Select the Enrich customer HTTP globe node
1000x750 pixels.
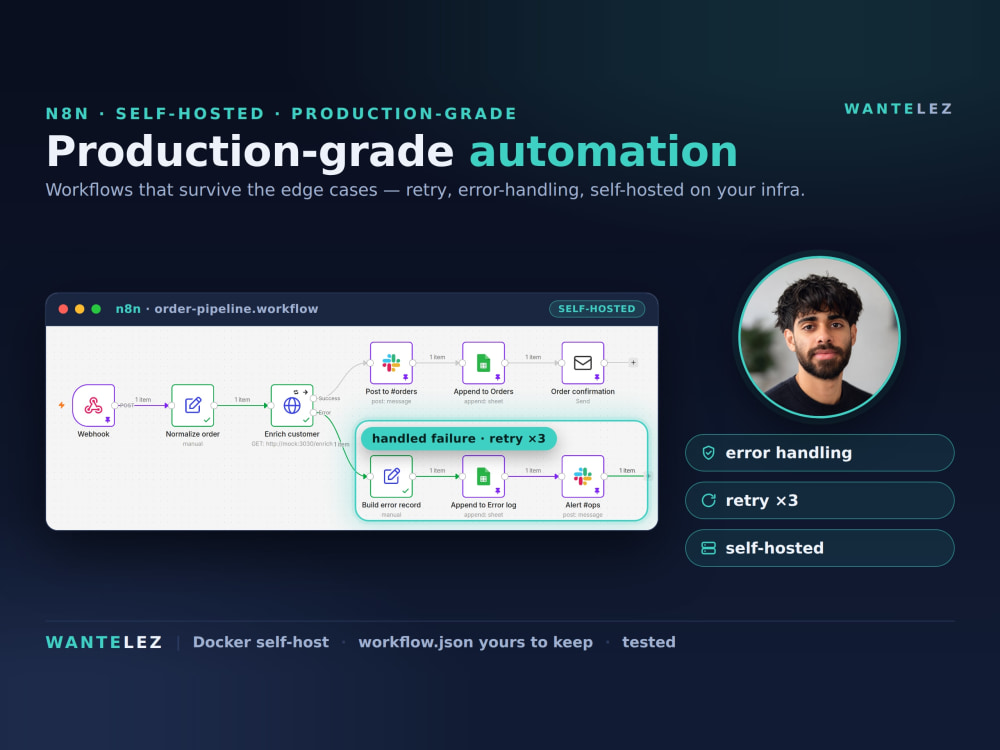[x=291, y=405]
